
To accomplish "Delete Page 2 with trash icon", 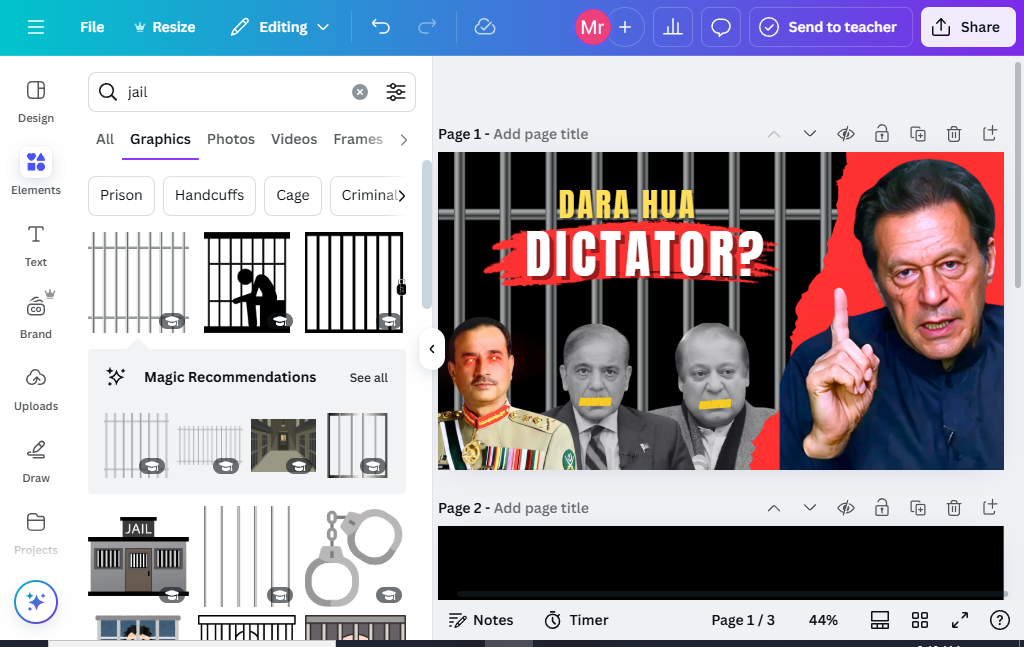I will [953, 508].
